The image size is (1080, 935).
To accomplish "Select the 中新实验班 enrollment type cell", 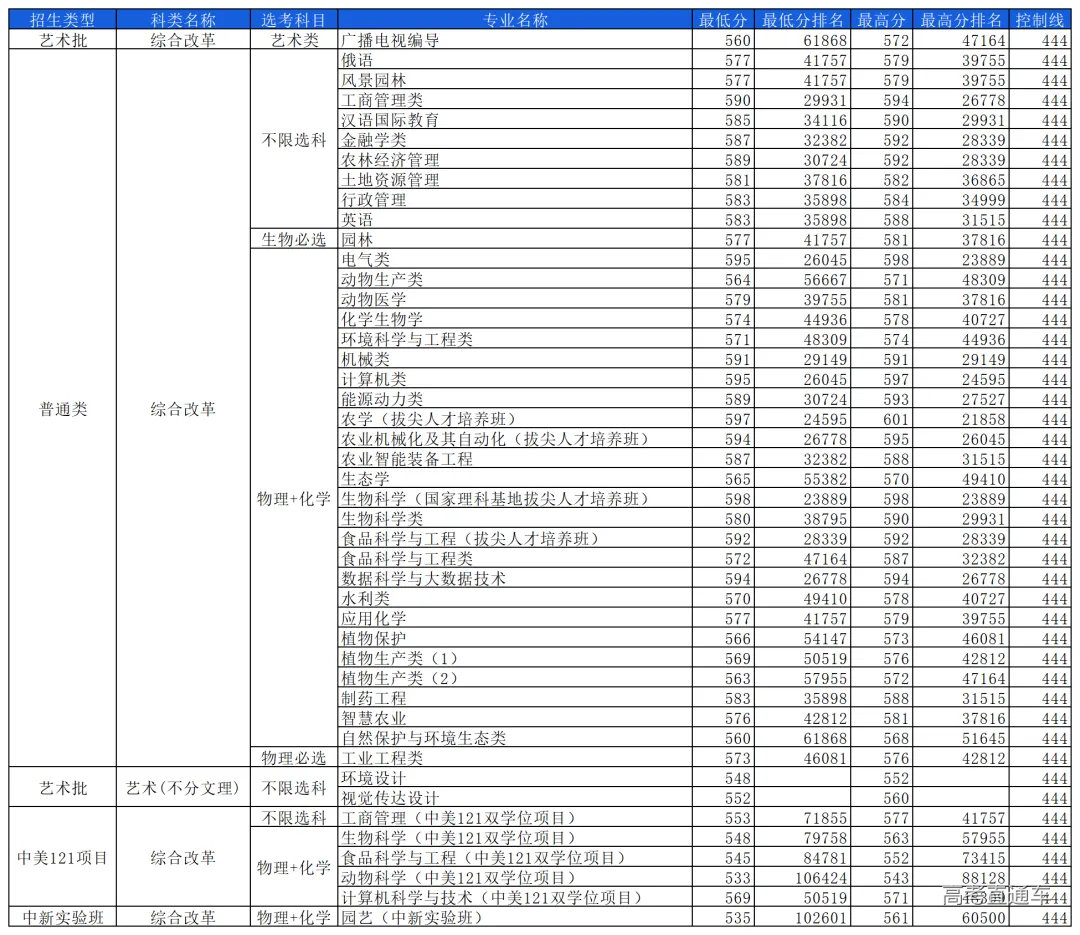I will 62,917.
